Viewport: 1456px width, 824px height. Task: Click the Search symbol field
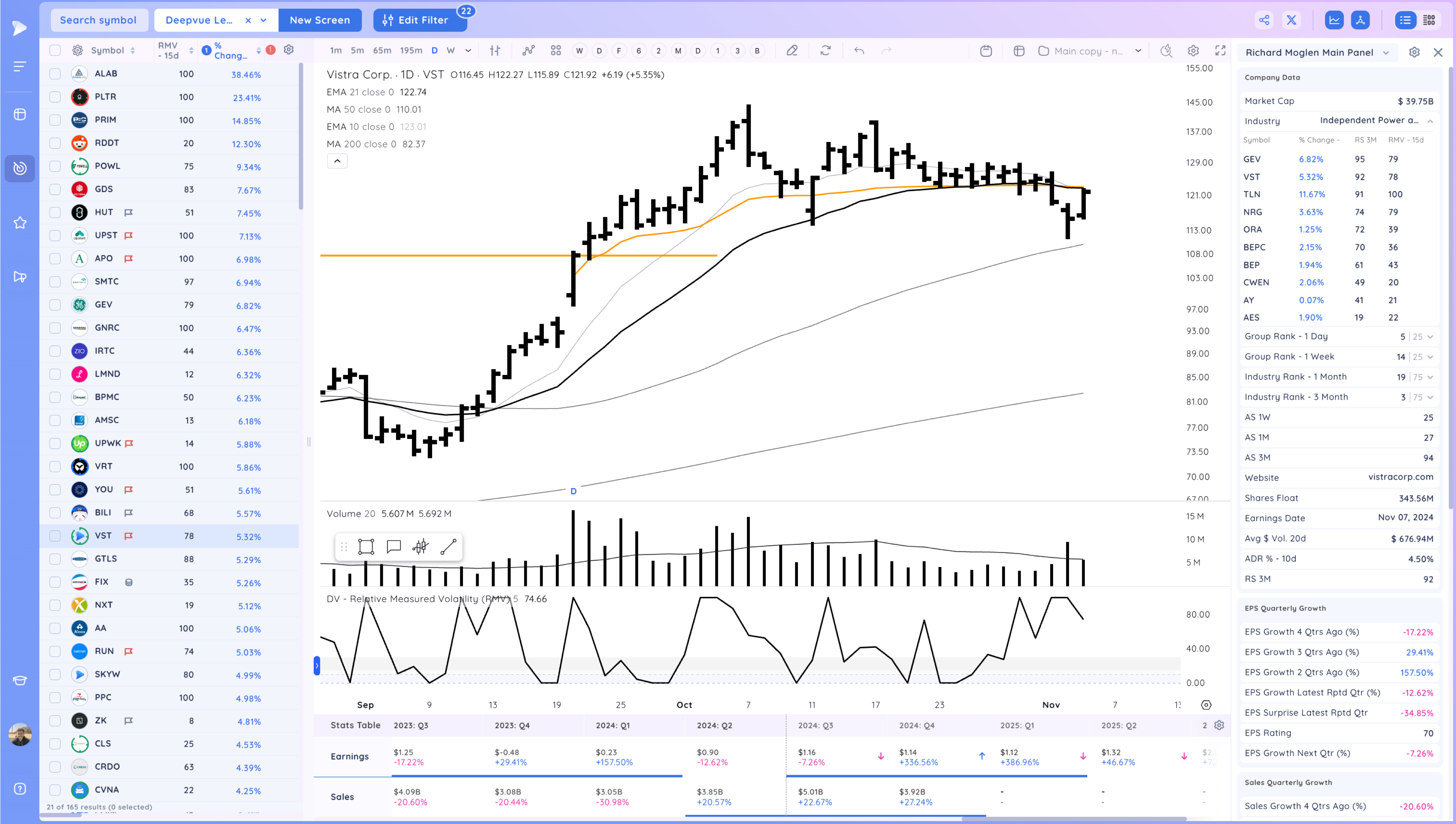(99, 20)
